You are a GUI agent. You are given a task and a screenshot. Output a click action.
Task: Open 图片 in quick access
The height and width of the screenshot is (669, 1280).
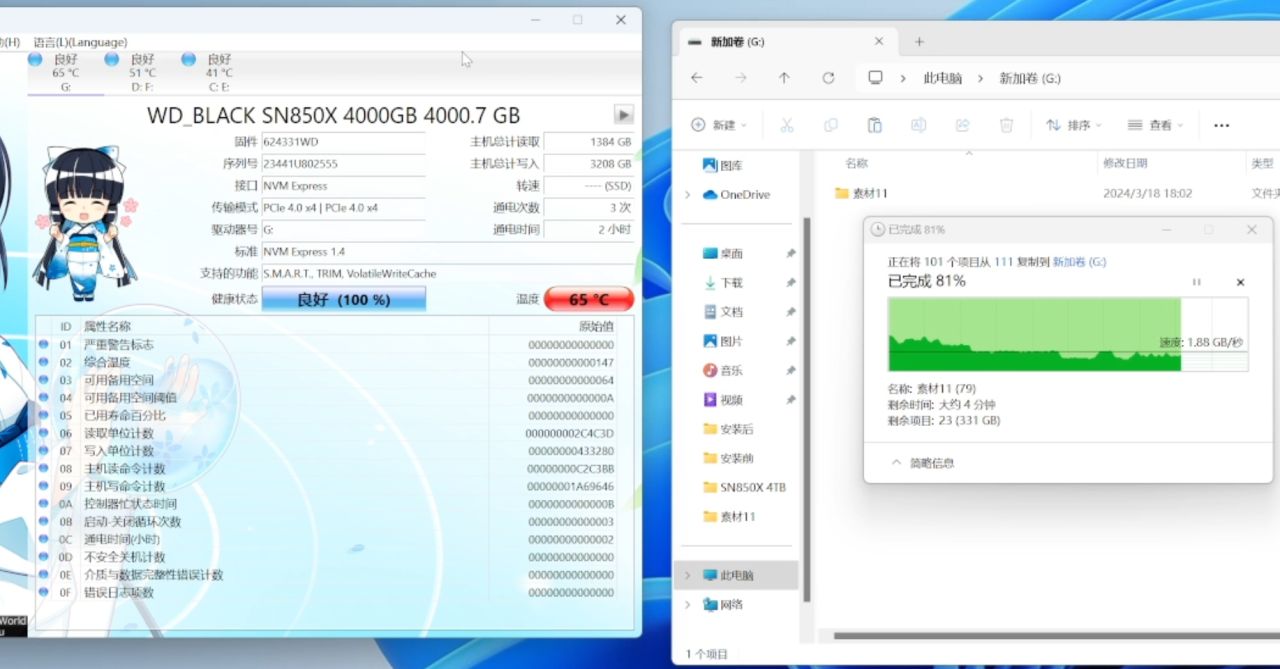[731, 341]
